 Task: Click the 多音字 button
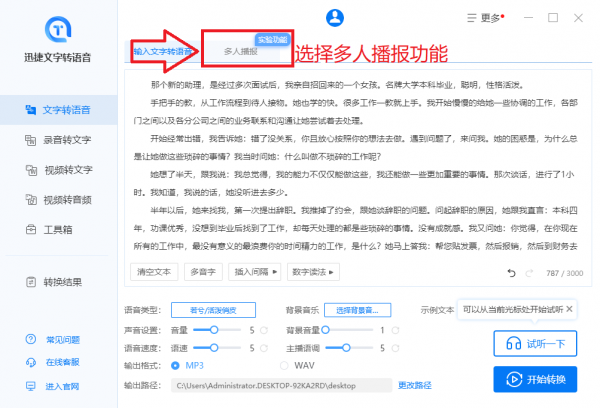point(203,272)
